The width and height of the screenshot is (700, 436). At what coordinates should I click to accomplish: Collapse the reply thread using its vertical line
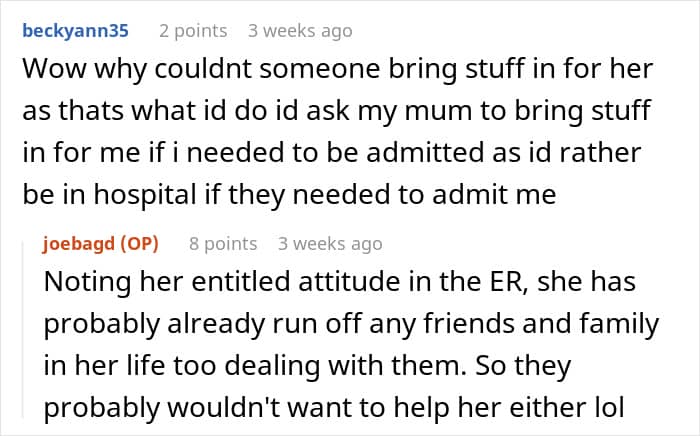pyautogui.click(x=25, y=330)
